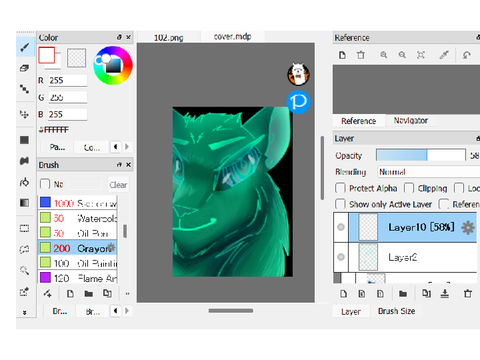Click the Clear button in the Brush panel
Image resolution: width=480 pixels, height=360 pixels.
tap(118, 185)
